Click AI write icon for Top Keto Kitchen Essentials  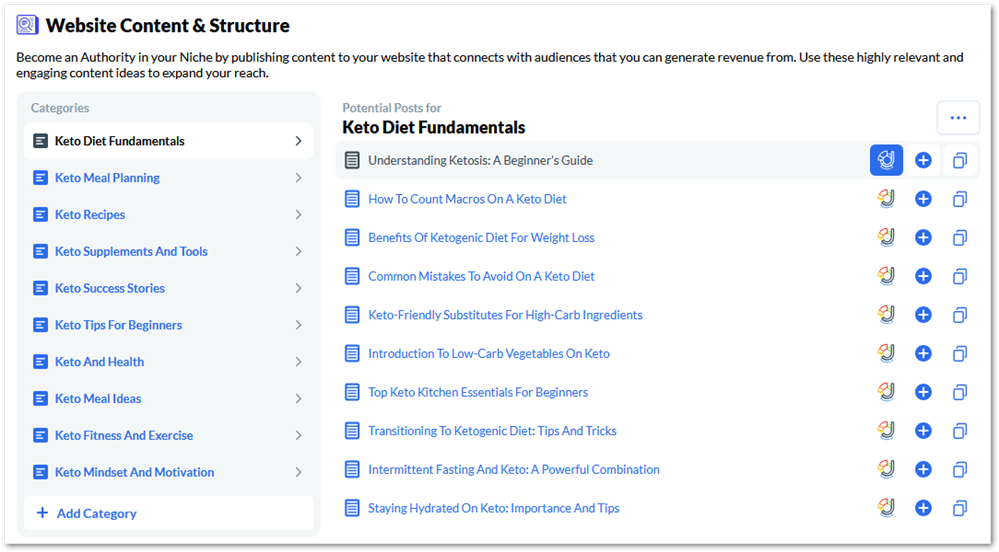[x=886, y=392]
